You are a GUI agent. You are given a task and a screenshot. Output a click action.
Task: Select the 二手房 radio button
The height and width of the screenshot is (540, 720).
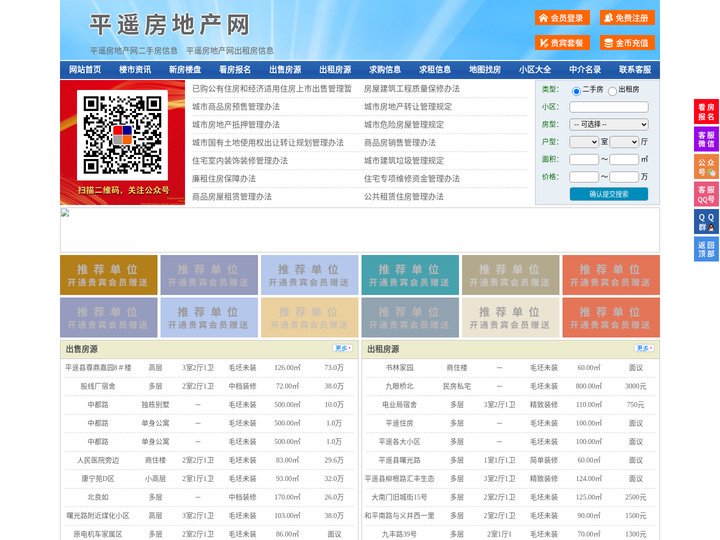576,91
